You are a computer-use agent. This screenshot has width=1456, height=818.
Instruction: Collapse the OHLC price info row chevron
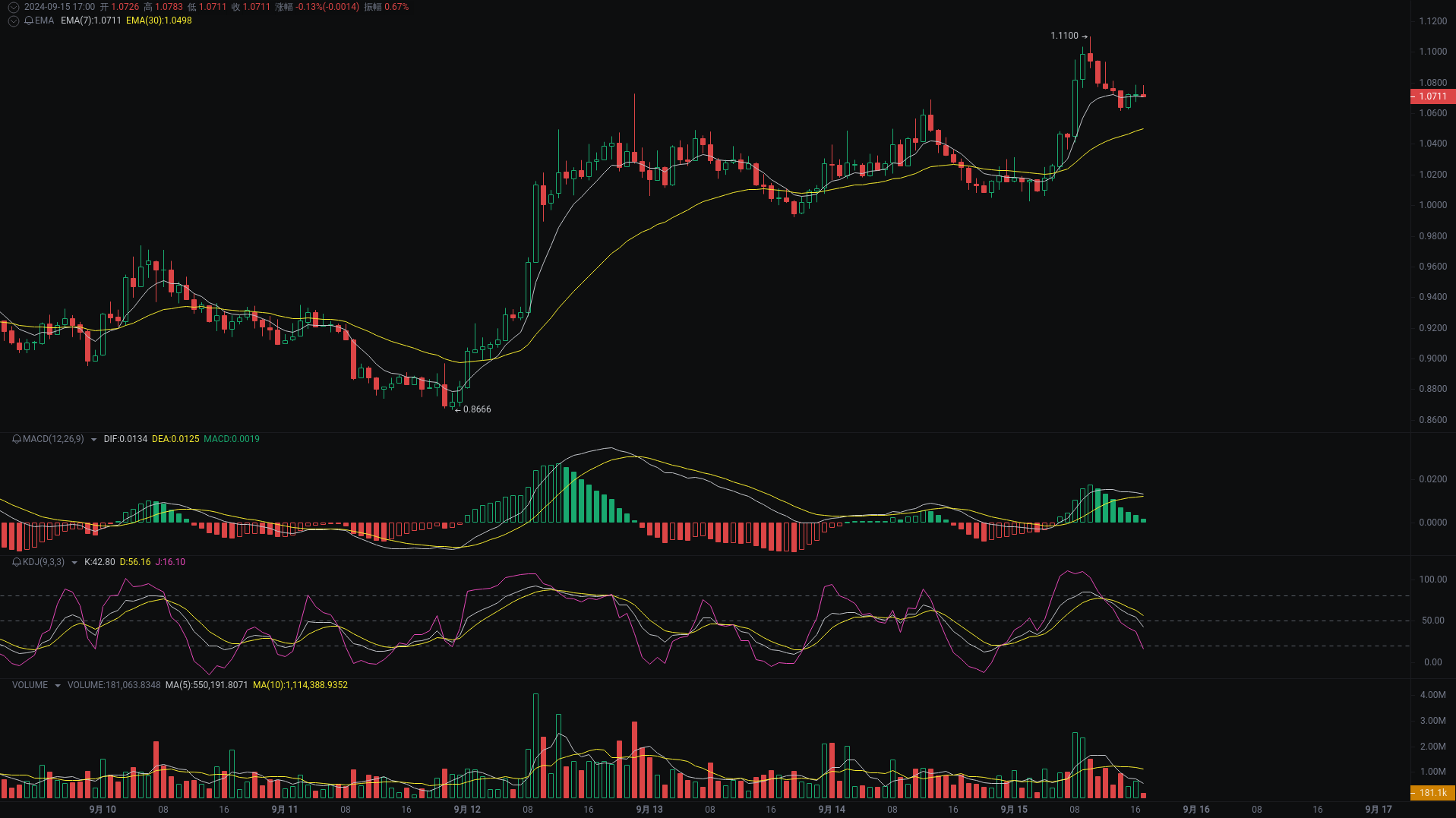13,7
